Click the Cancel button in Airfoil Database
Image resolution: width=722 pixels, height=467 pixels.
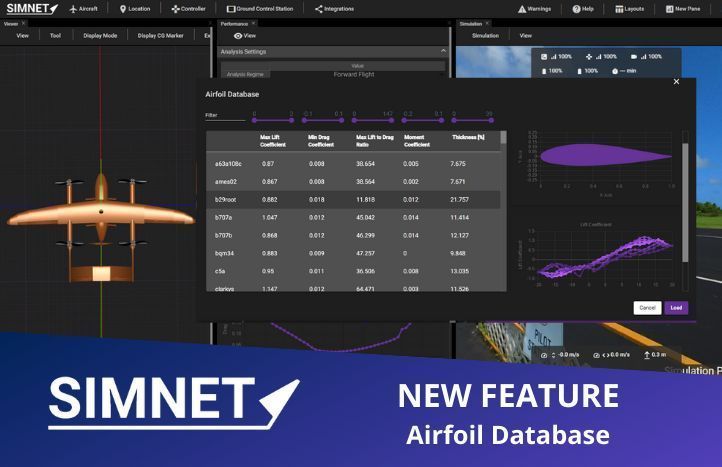point(647,308)
